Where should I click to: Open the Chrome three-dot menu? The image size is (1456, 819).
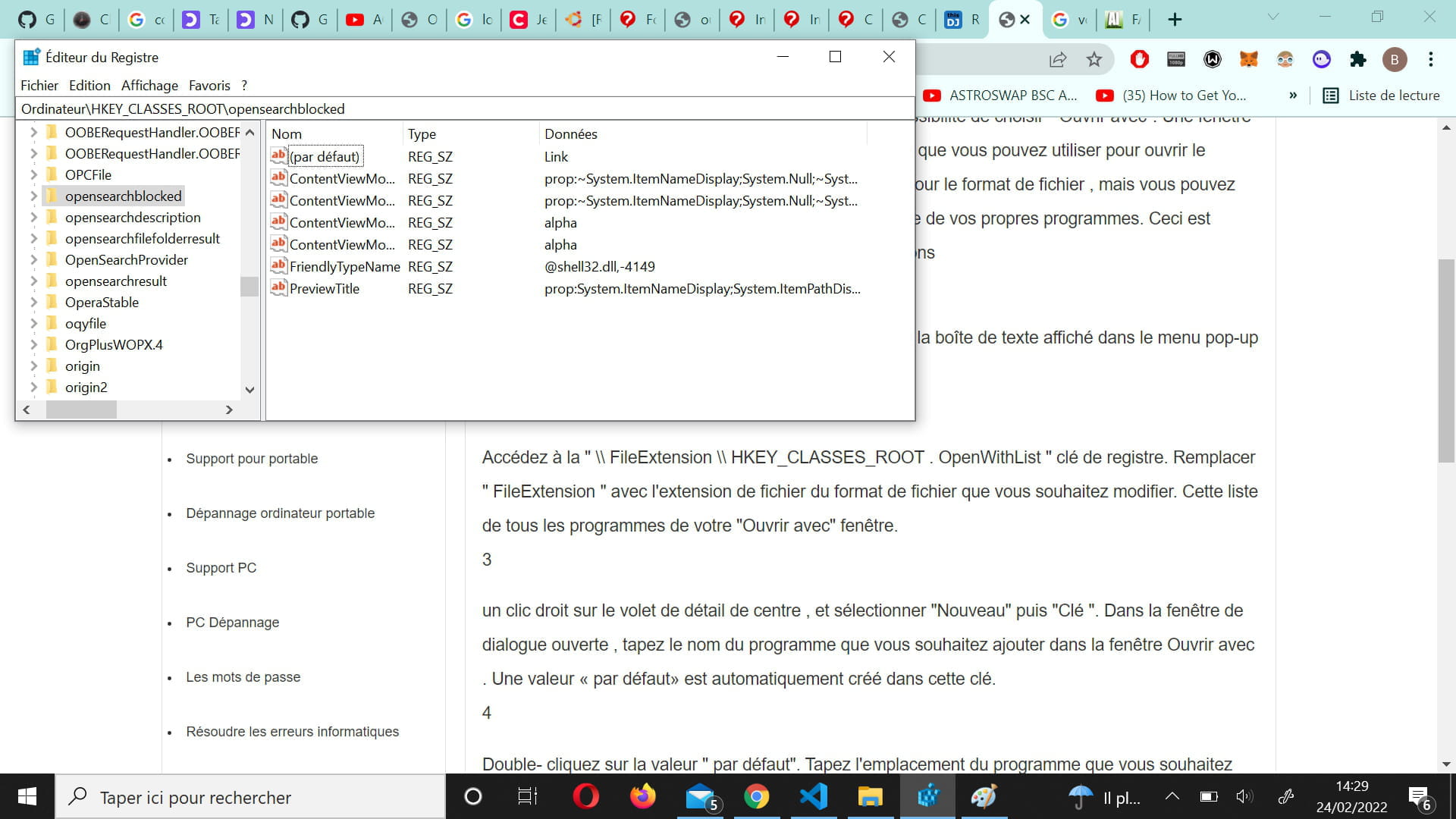[1430, 59]
